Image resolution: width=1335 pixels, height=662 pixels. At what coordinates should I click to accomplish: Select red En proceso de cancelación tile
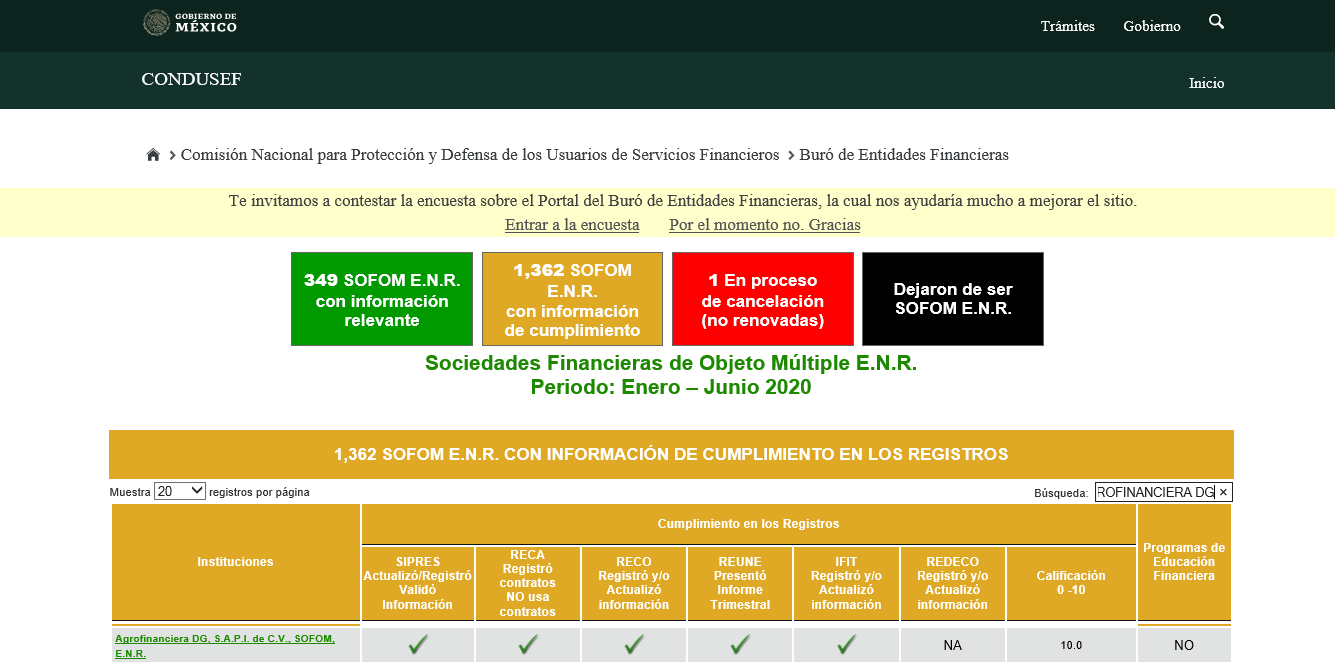click(762, 299)
